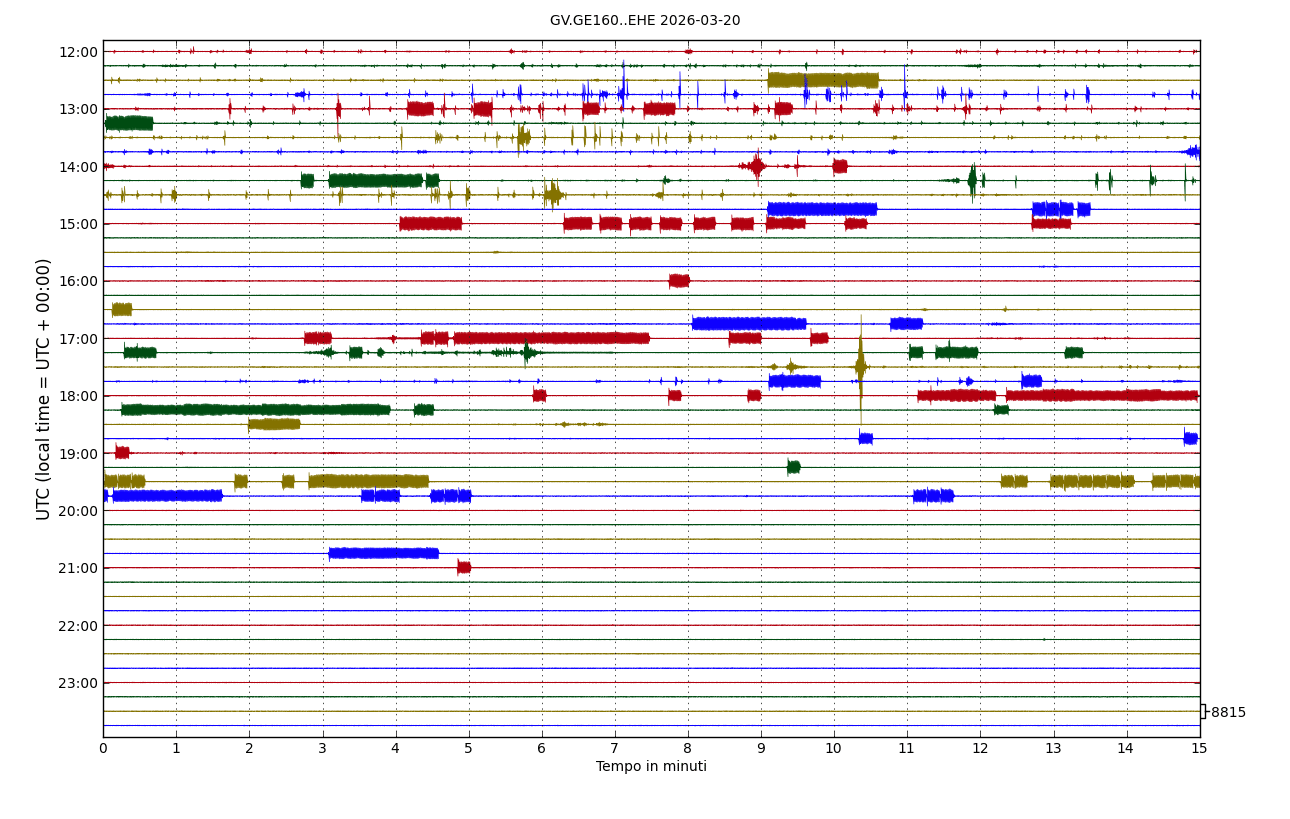Select the long red burst on the 17:00 trace
Screen dimensions: 1290x819
tap(550, 338)
